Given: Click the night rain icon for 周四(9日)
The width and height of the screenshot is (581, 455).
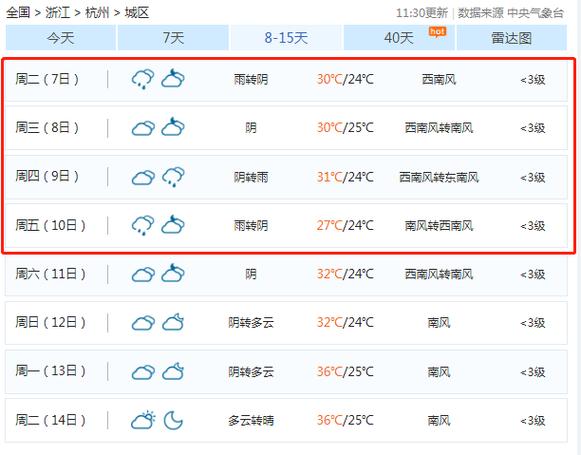Looking at the screenshot, I should click(173, 177).
